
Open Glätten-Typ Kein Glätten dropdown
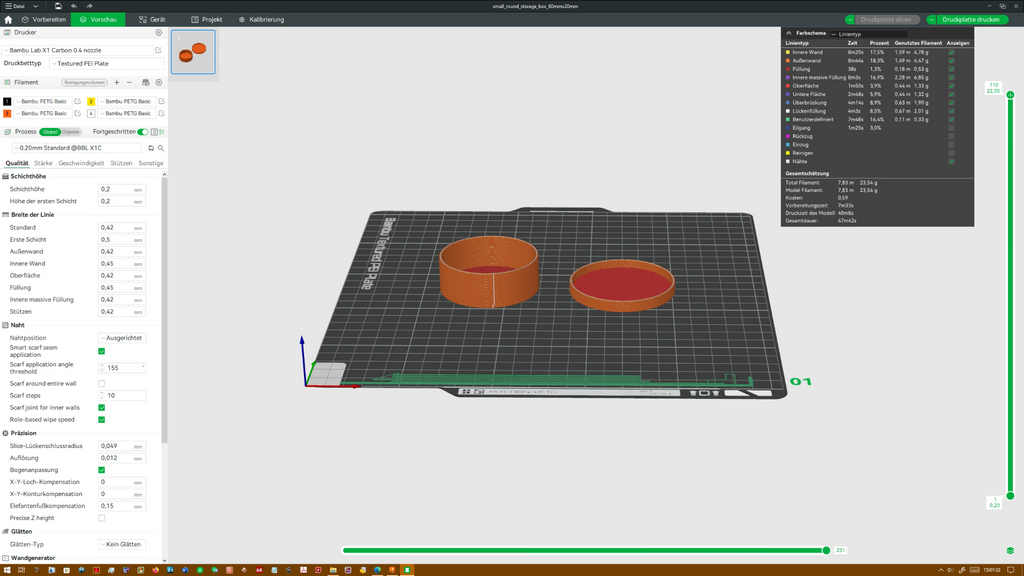pos(122,544)
